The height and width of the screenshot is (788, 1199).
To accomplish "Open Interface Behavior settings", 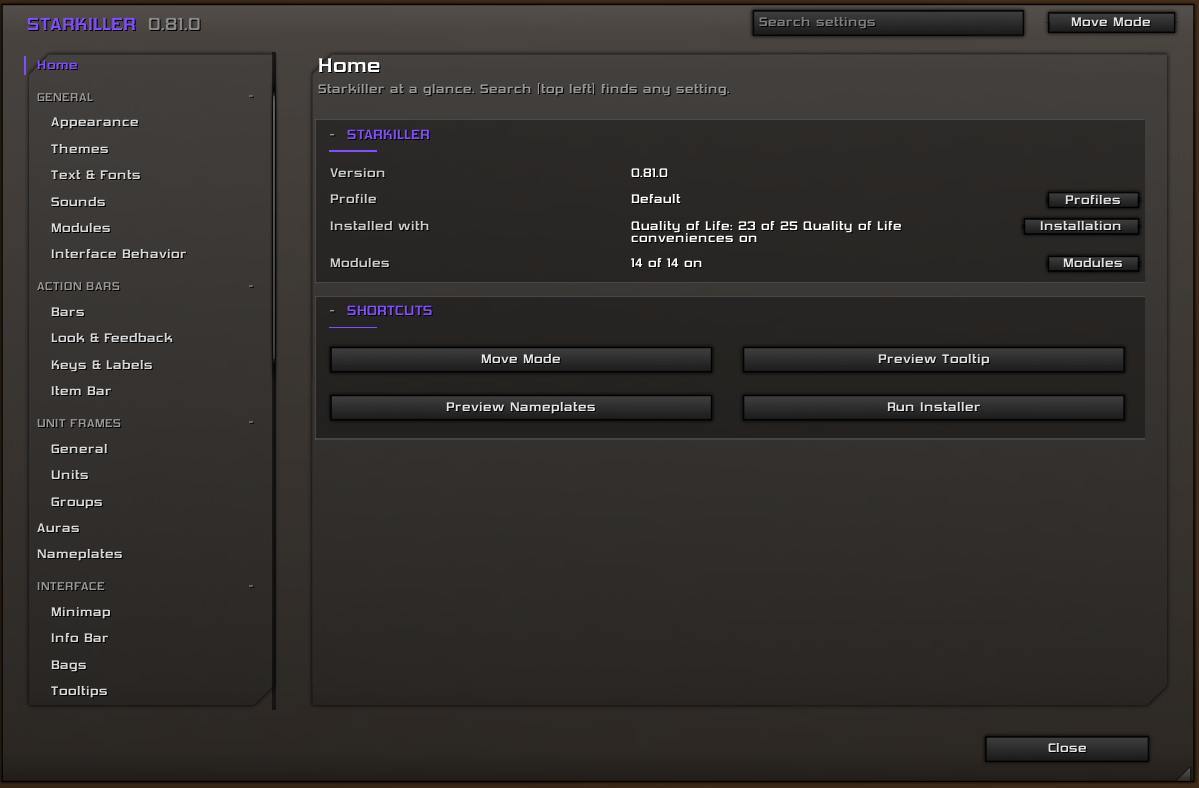I will pyautogui.click(x=119, y=254).
